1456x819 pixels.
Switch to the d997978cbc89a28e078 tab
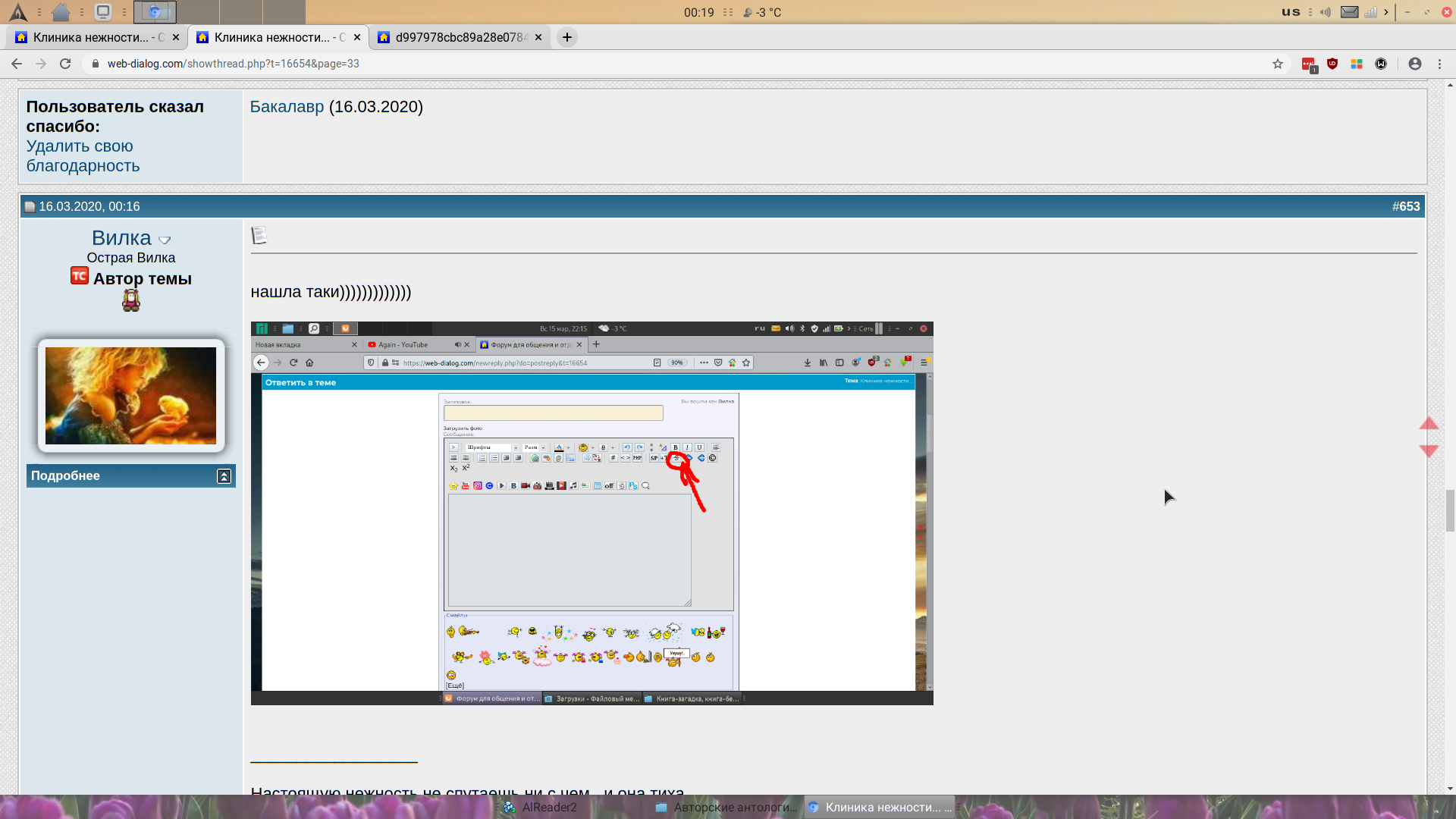460,37
